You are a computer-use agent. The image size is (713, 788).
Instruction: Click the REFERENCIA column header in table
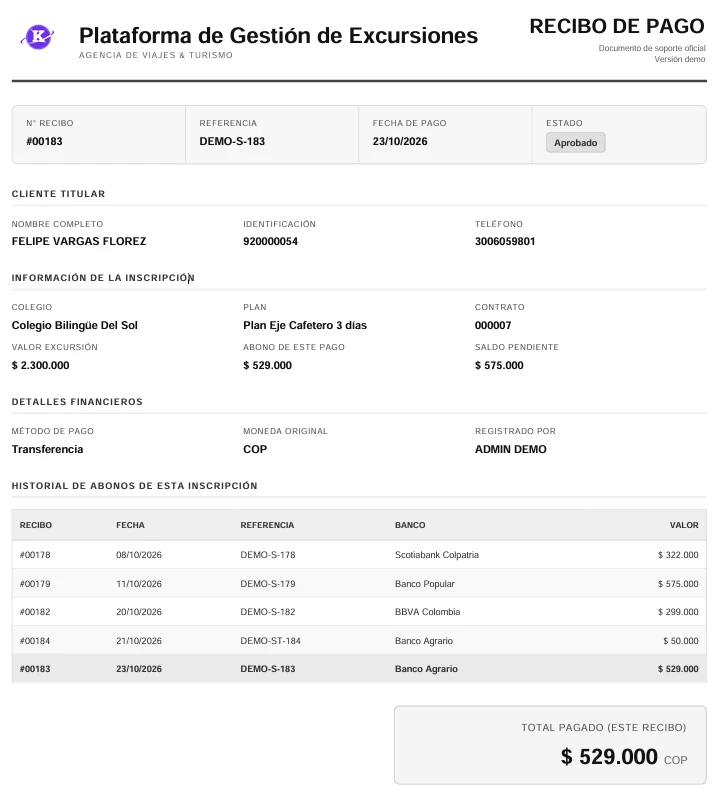[267, 525]
